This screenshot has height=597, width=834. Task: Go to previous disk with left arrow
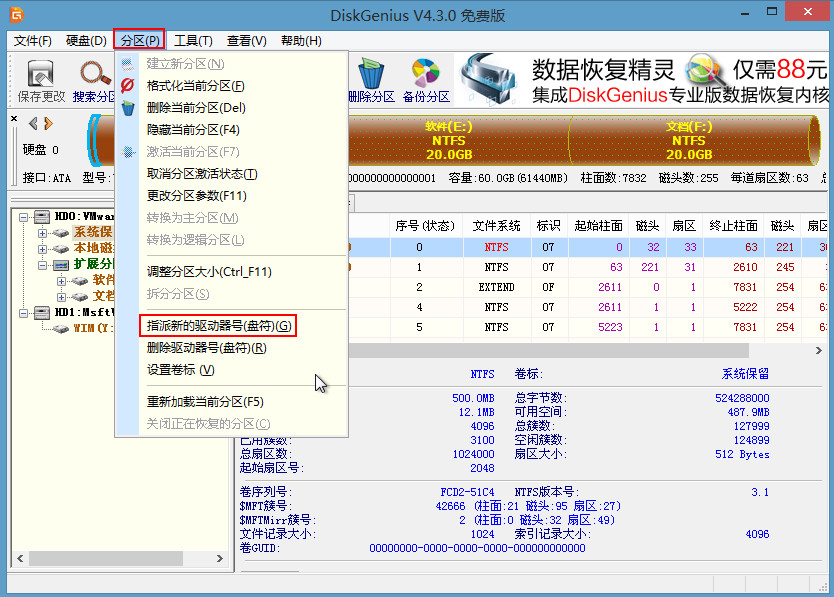click(x=33, y=124)
